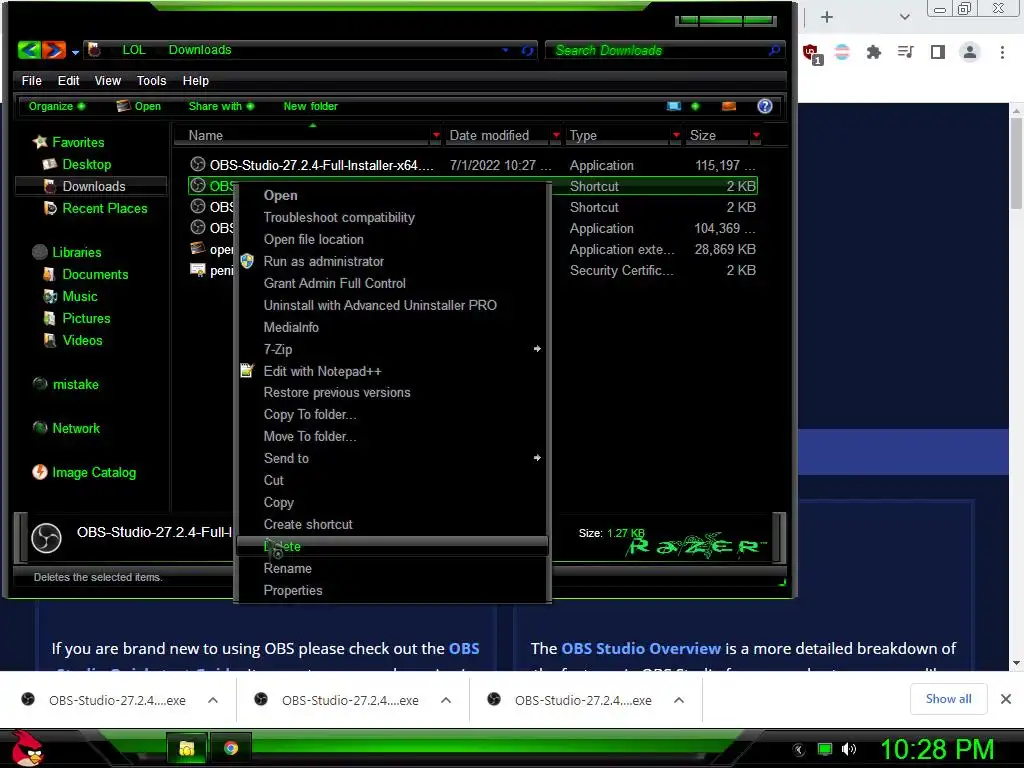Choose Properties in context menu
1024x768 pixels.
392,590
